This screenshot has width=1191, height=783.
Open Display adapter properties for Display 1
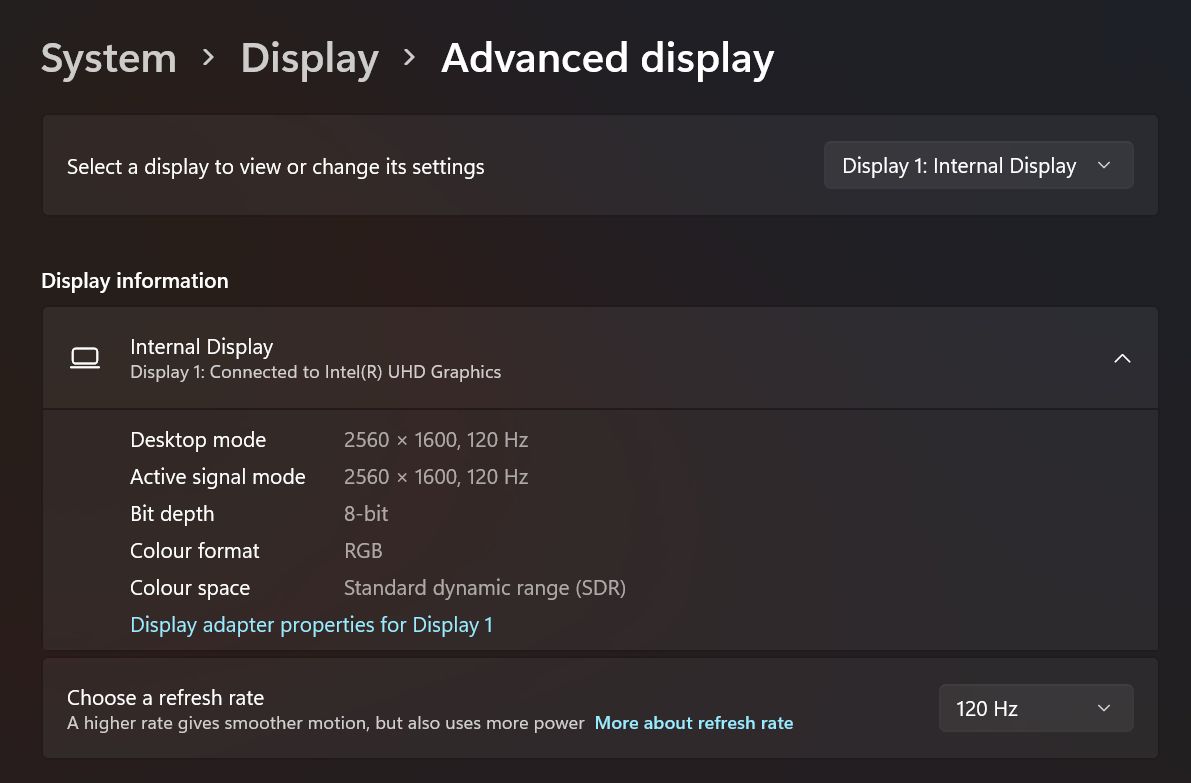point(311,624)
